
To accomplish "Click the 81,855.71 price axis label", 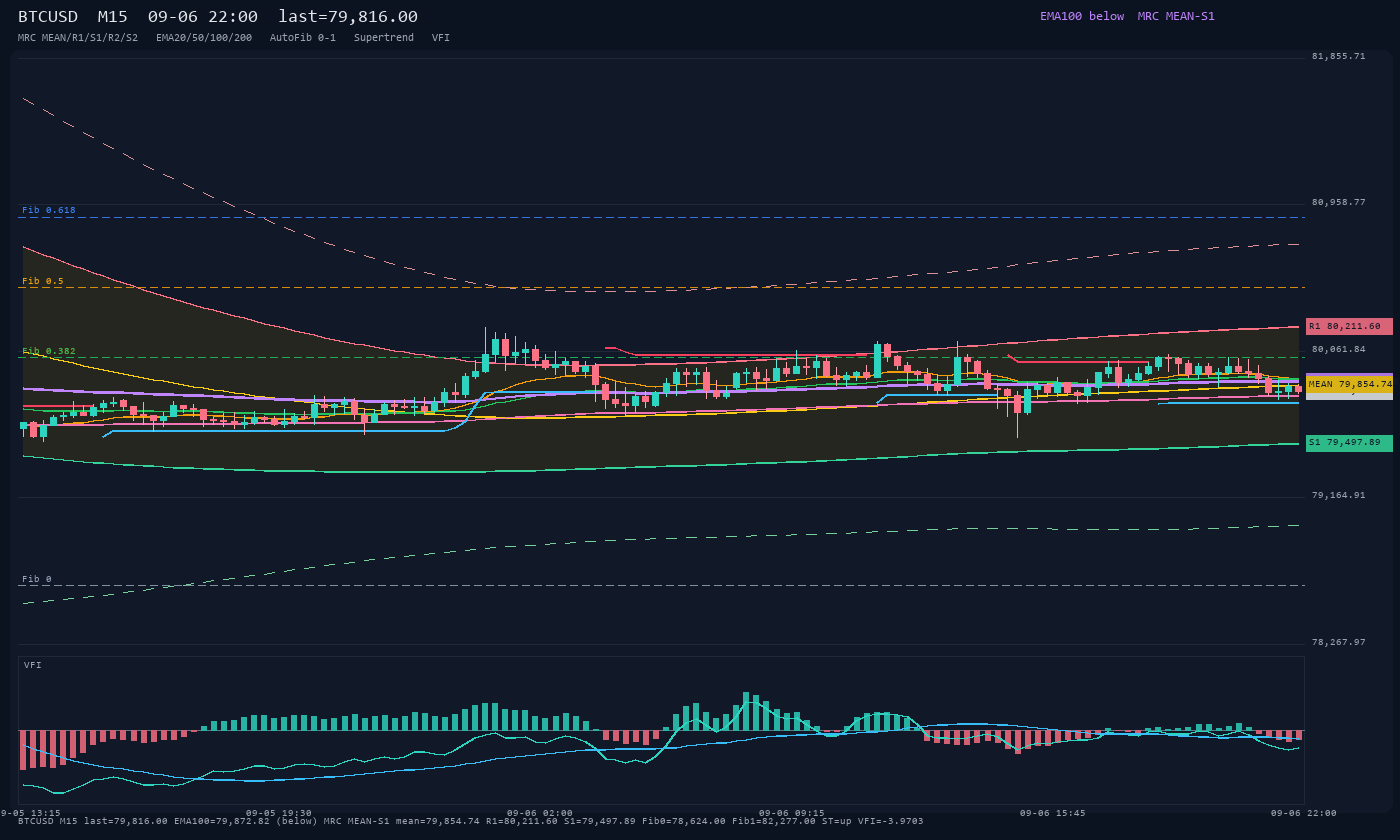I will 1338,56.
